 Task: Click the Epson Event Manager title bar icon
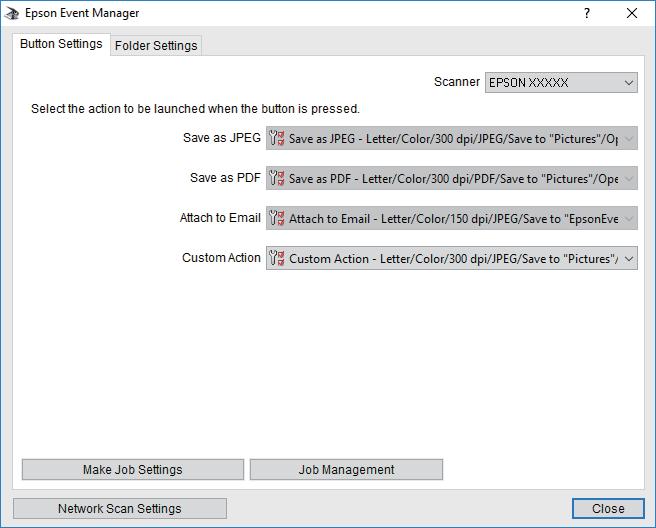tap(11, 13)
